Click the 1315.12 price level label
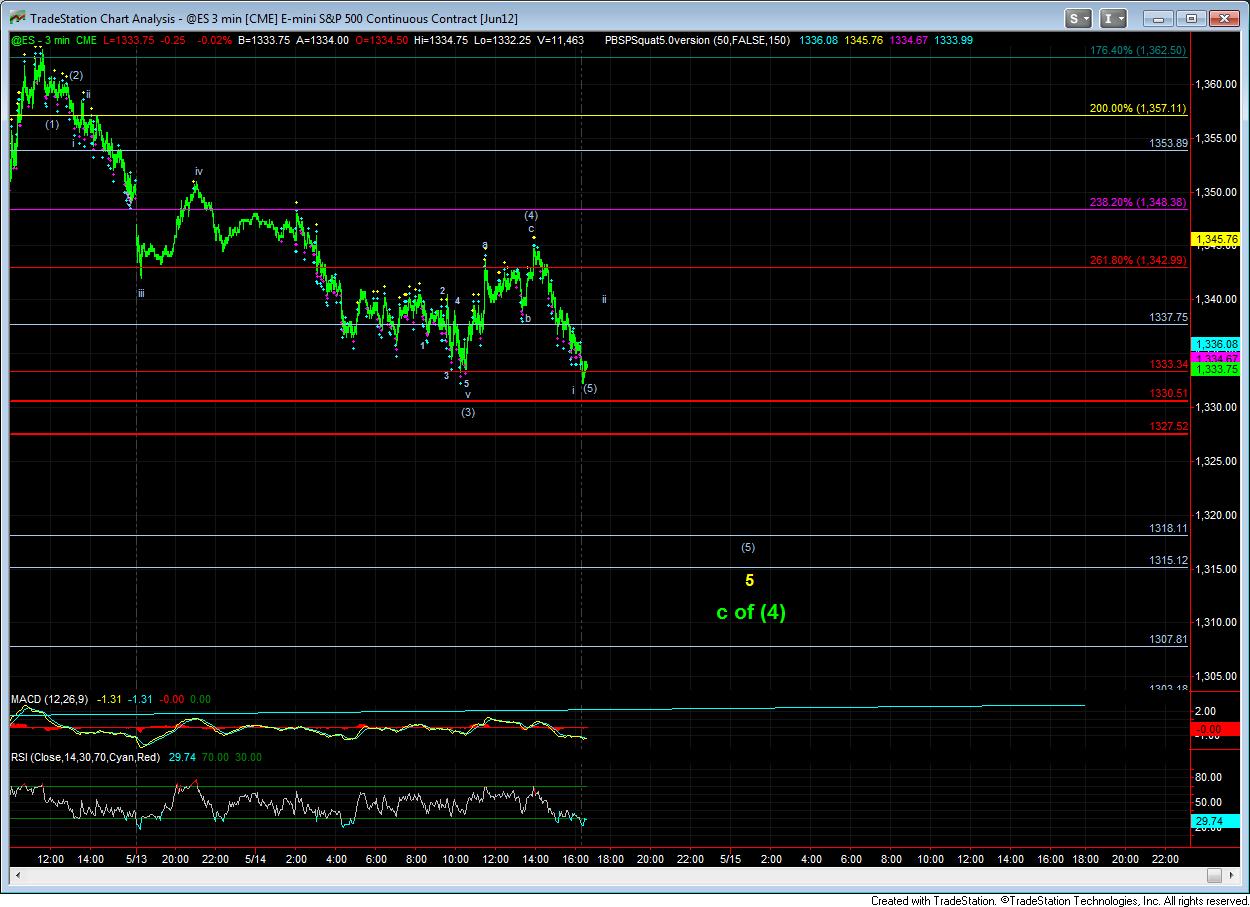This screenshot has width=1250, height=907. point(1168,560)
